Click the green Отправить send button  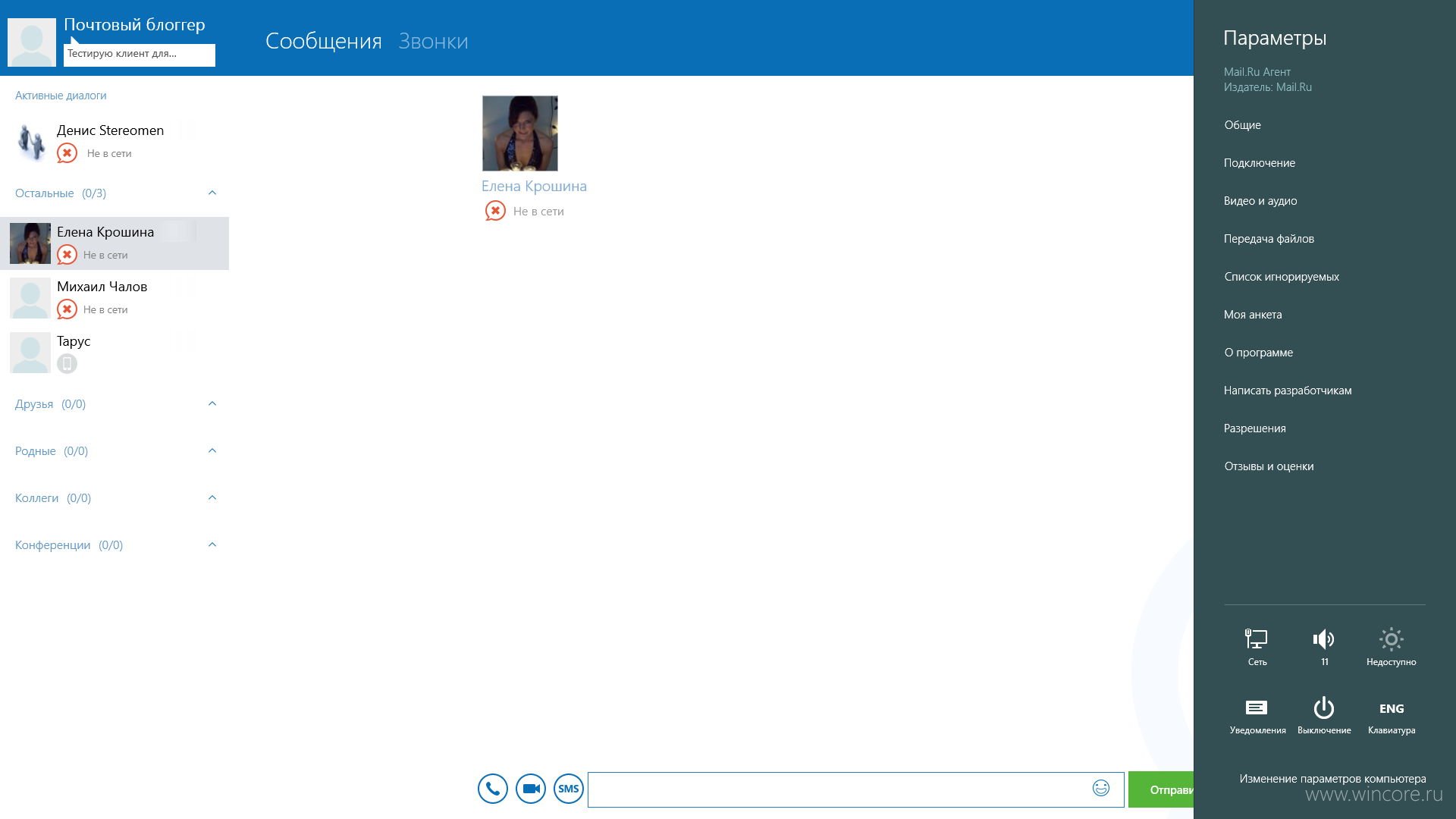[1161, 789]
